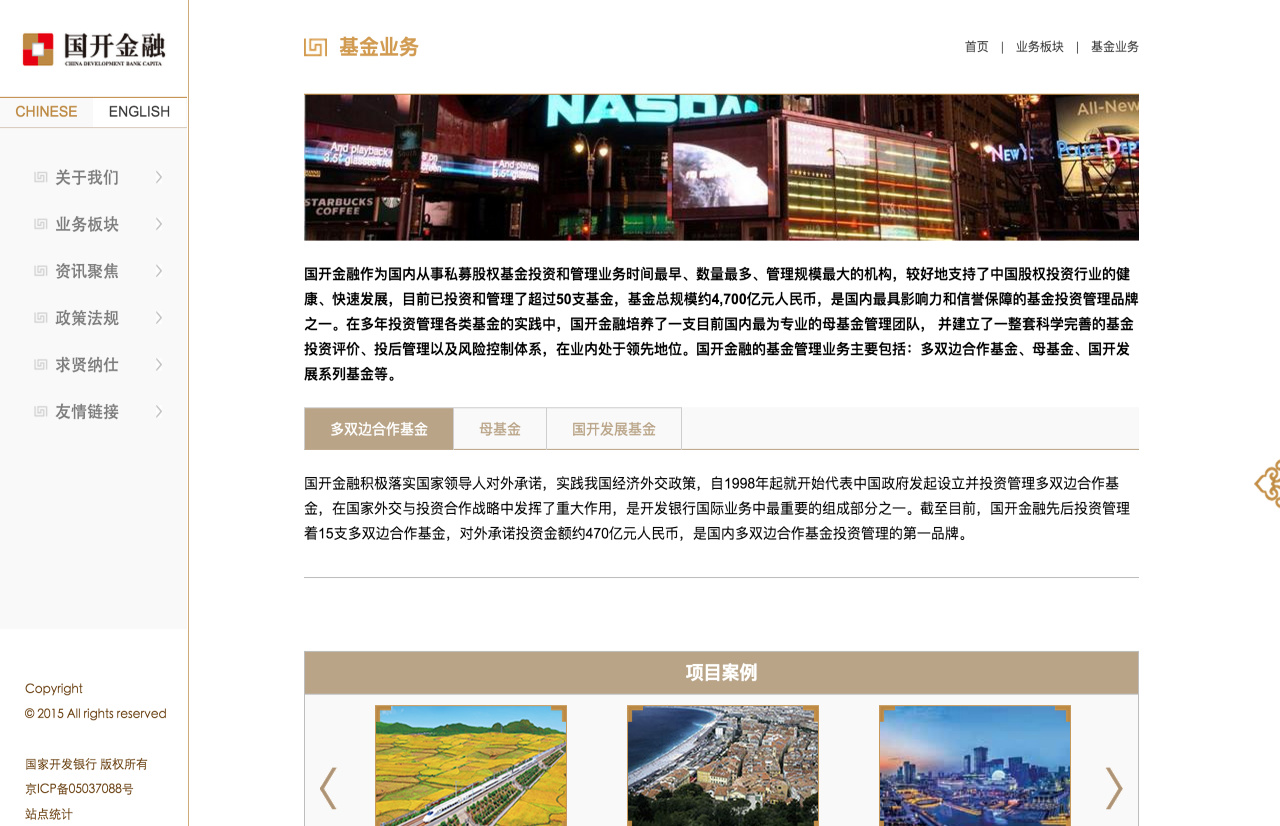Viewport: 1280px width, 826px height.
Task: Select the 母基金 tab
Action: click(500, 429)
